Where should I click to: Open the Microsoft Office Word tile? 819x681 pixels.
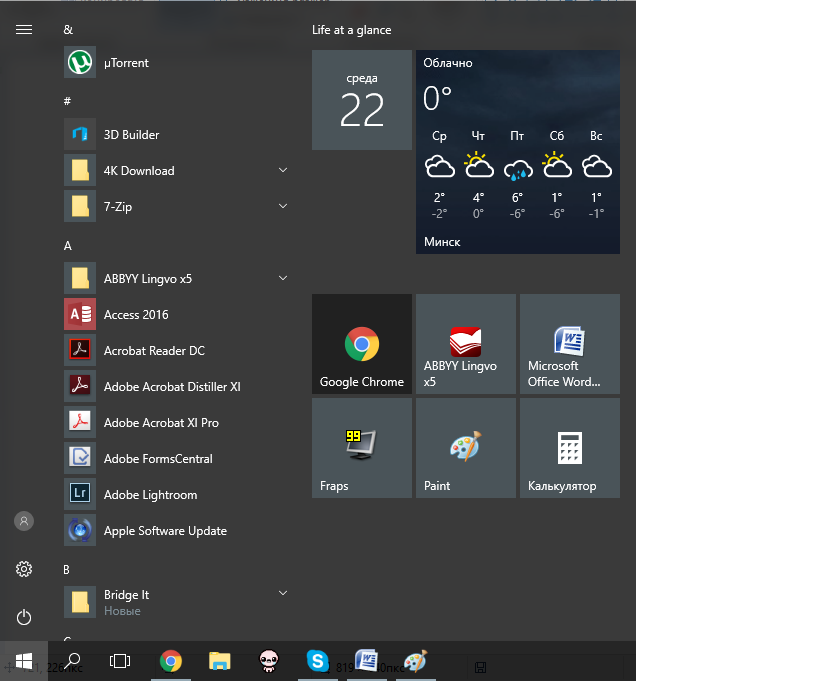(x=570, y=344)
